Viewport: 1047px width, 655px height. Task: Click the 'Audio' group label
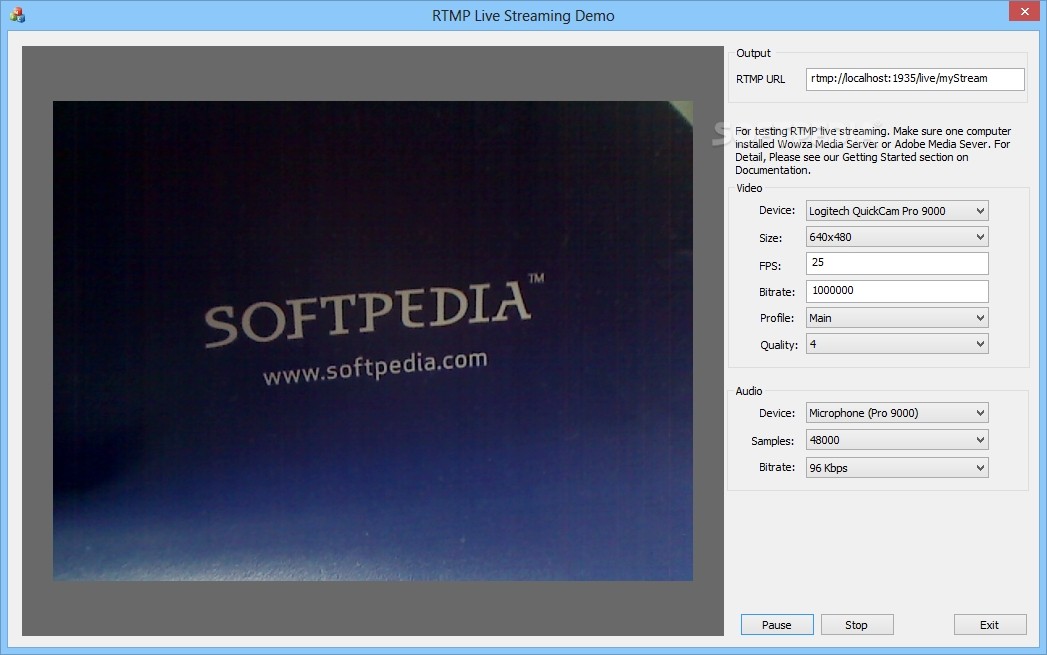(749, 391)
